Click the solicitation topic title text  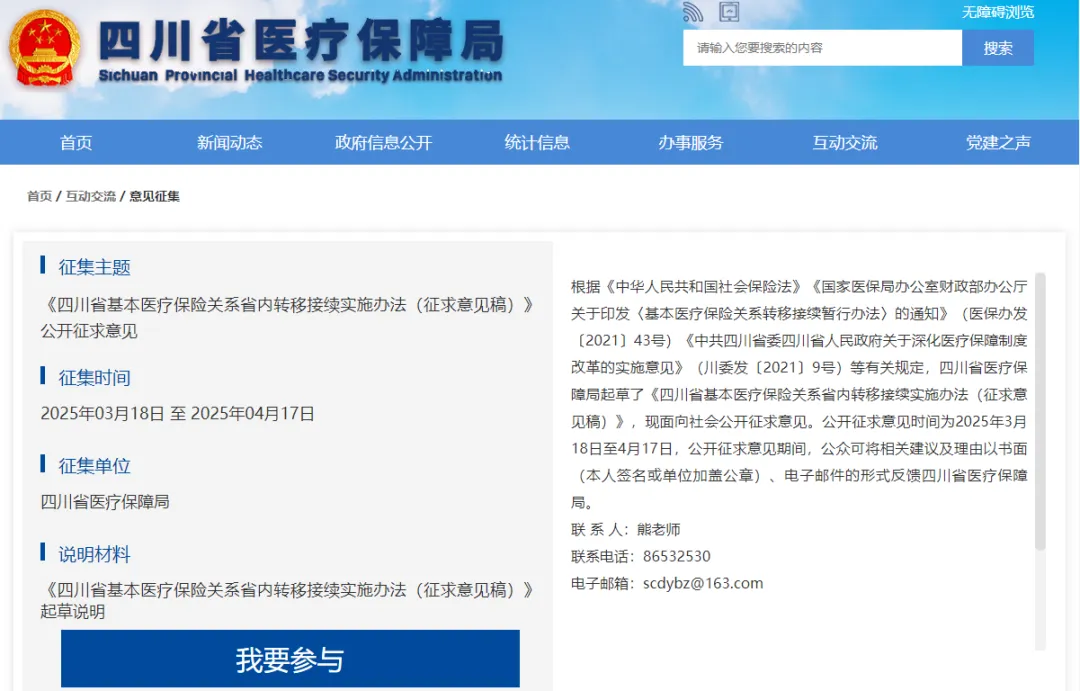(x=287, y=318)
